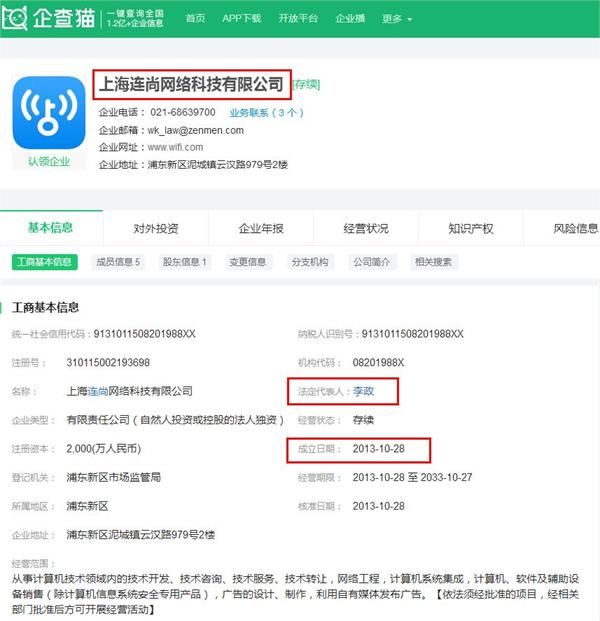Click the credit code 9131011508201988XX after 统一社会信用代码
This screenshot has width=600, height=621.
[x=144, y=334]
